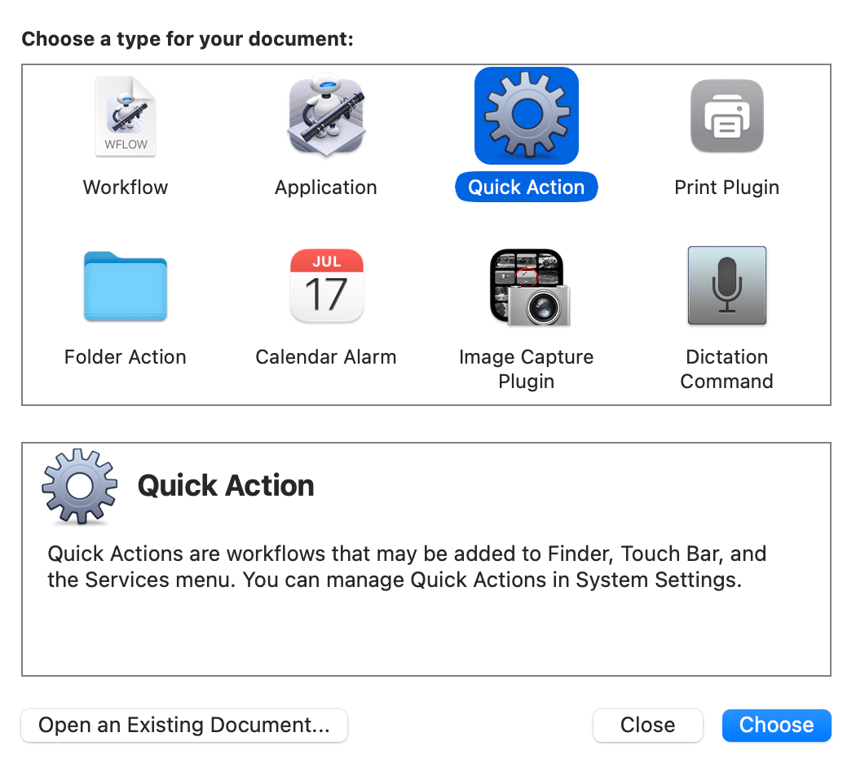Select the Image Capture Plugin camera icon
Image resolution: width=856 pixels, height=768 pixels.
tap(526, 286)
